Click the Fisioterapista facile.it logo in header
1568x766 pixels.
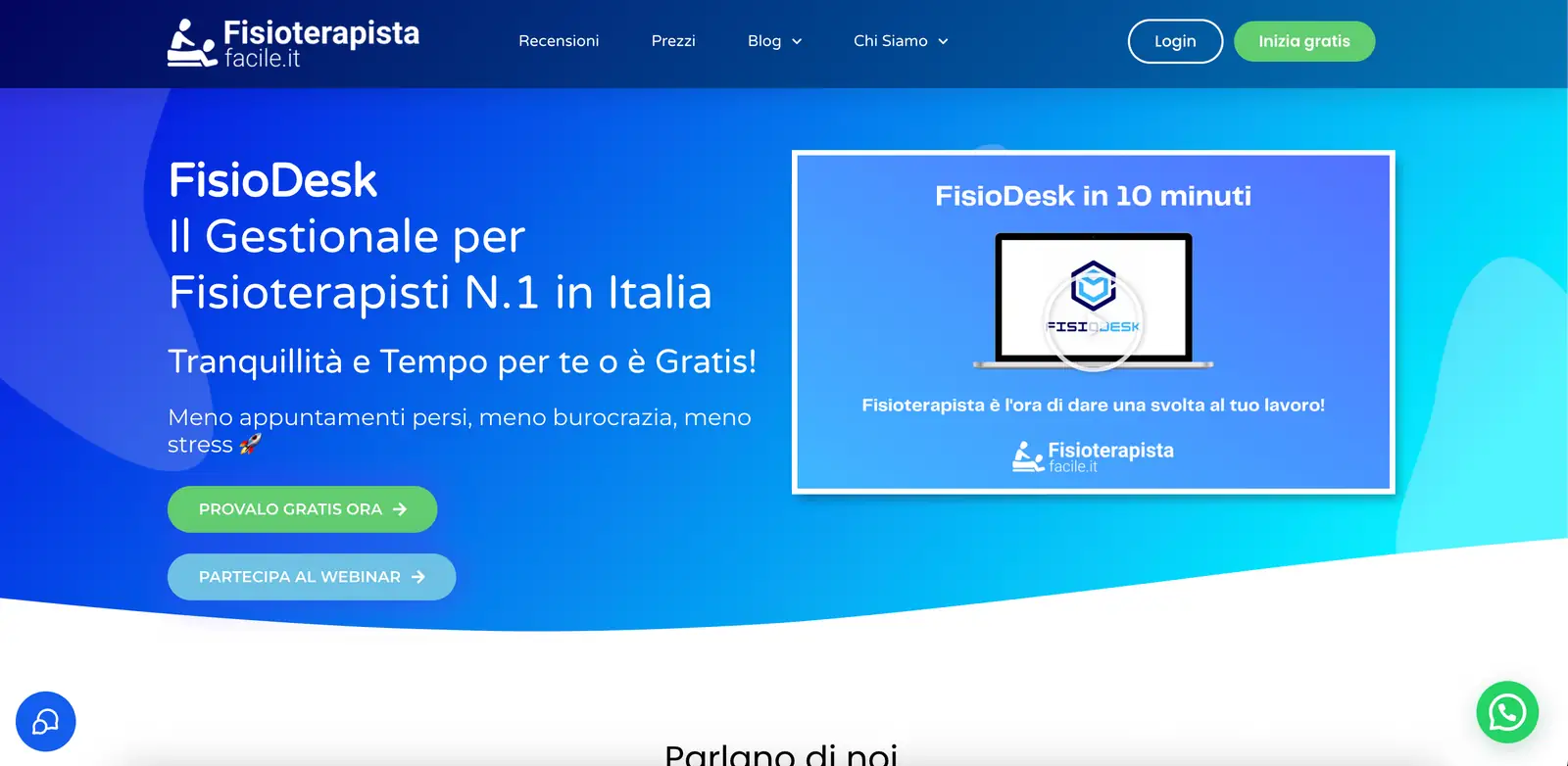[293, 43]
